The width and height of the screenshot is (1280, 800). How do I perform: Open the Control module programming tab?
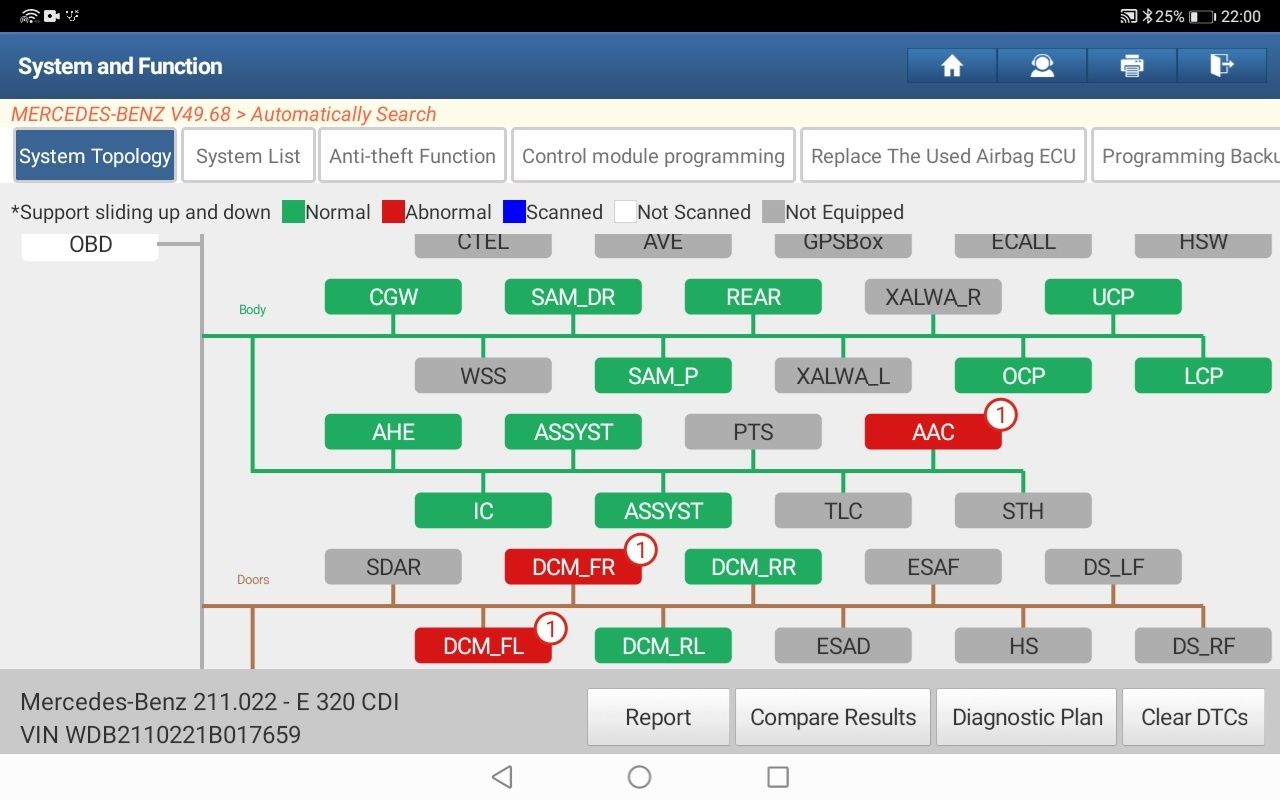tap(653, 156)
